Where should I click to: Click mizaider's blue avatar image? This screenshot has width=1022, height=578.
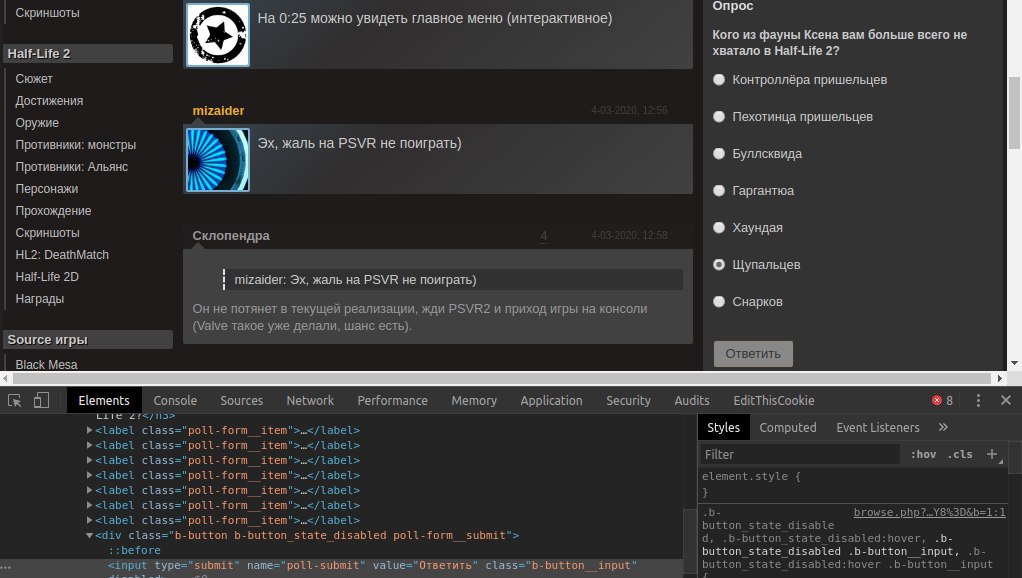(x=218, y=160)
